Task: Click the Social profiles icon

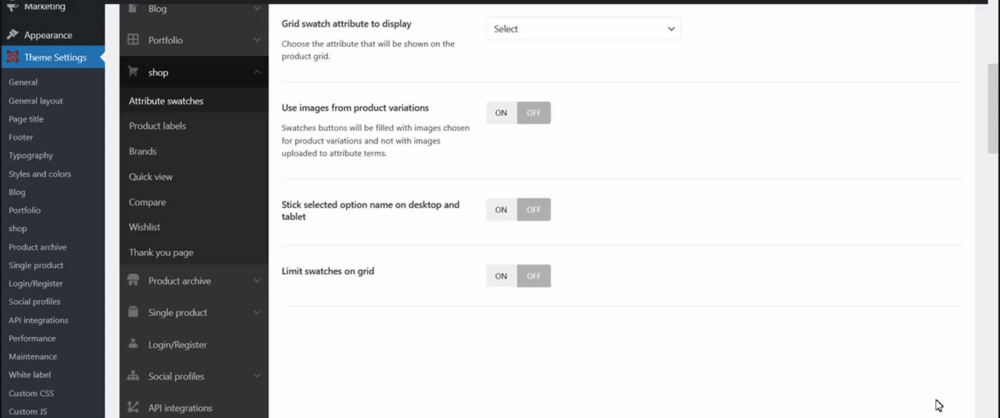Action: pyautogui.click(x=133, y=376)
